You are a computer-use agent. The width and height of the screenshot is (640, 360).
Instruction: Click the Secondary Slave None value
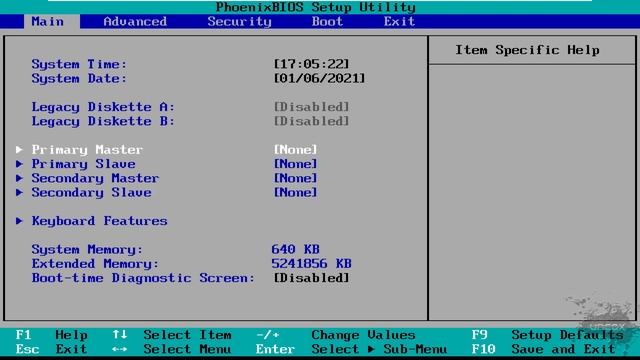[x=296, y=193]
